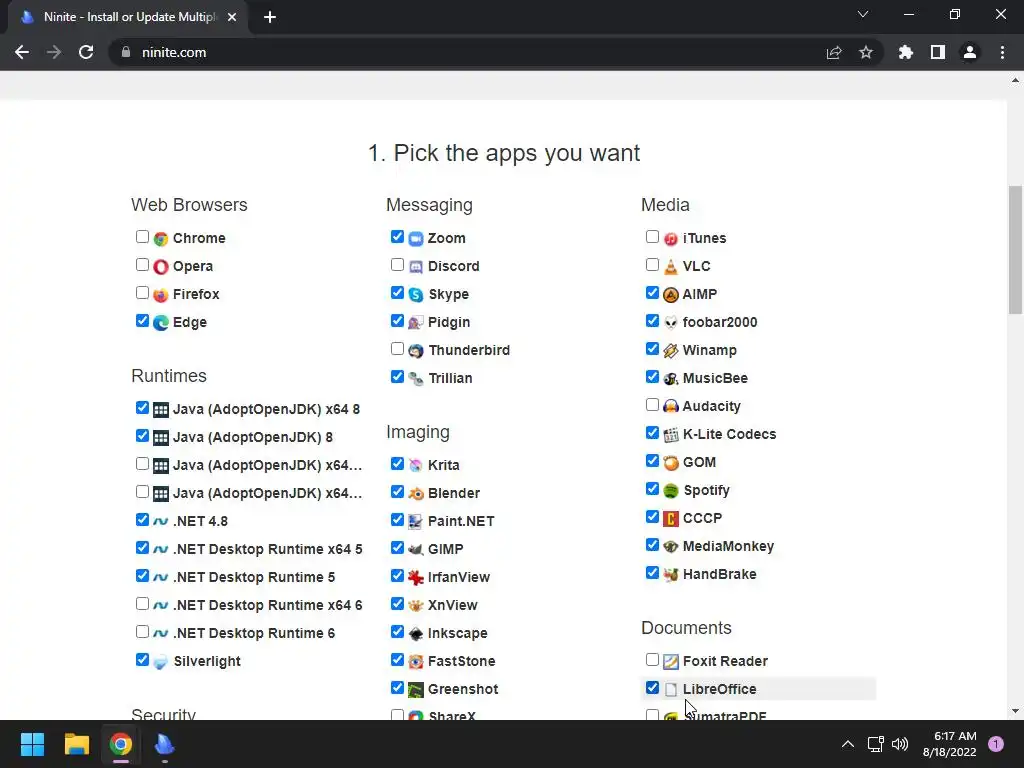
Task: Click the foobar2000 alien icon
Action: (x=671, y=323)
